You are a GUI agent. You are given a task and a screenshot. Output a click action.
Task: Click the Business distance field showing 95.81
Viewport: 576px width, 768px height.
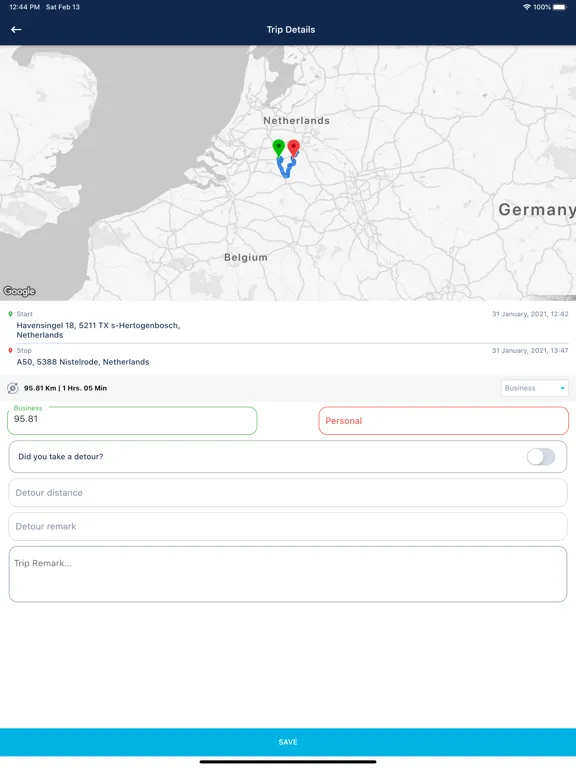(x=132, y=420)
